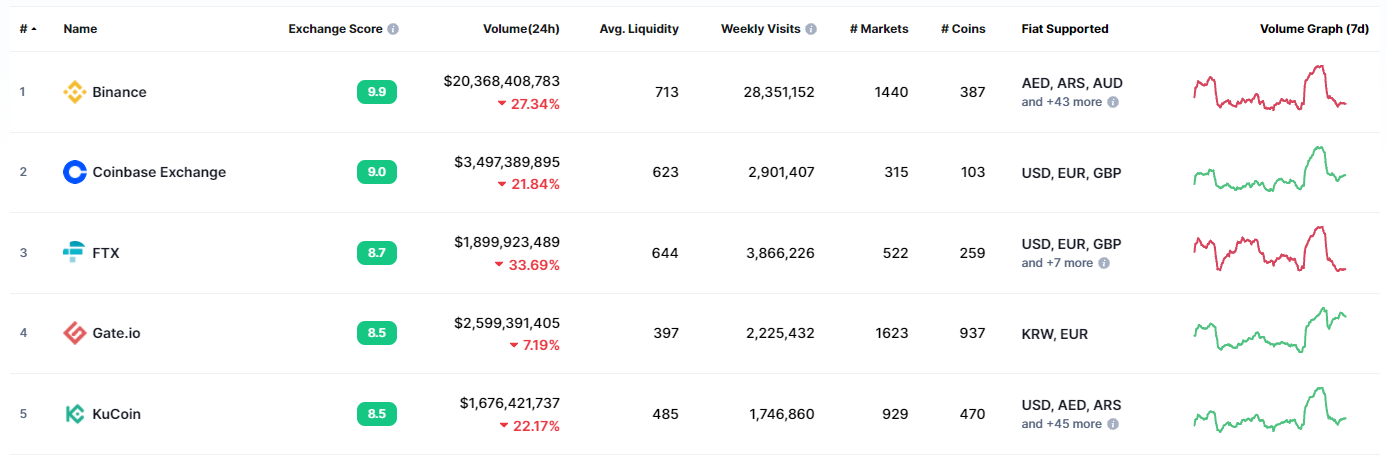This screenshot has height=459, width=1387.
Task: Open the Coinbase Exchange name link
Action: (159, 172)
